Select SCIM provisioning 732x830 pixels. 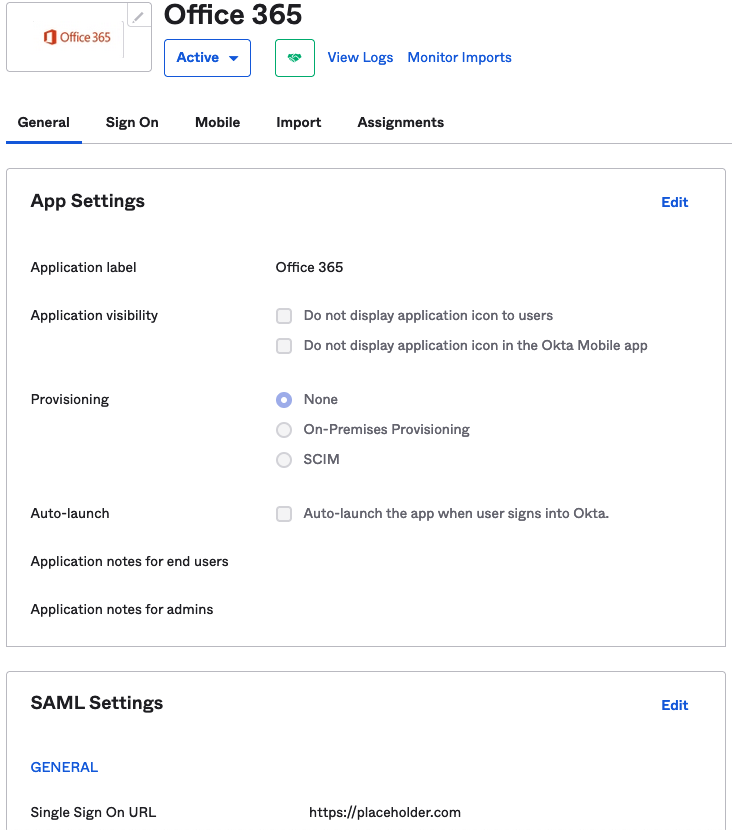click(283, 459)
